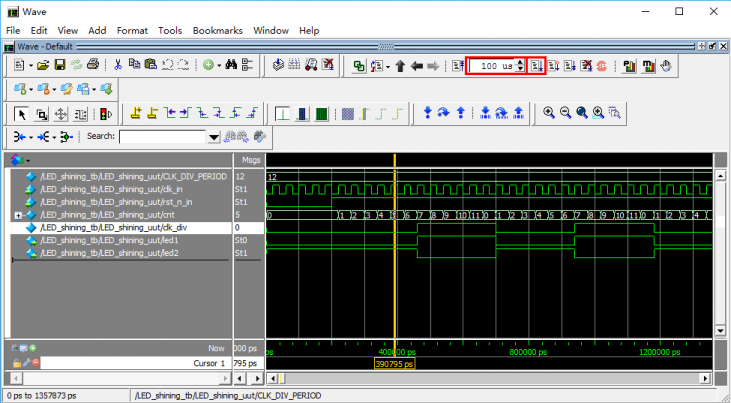Open the Add menu
The image size is (731, 403).
coord(97,31)
